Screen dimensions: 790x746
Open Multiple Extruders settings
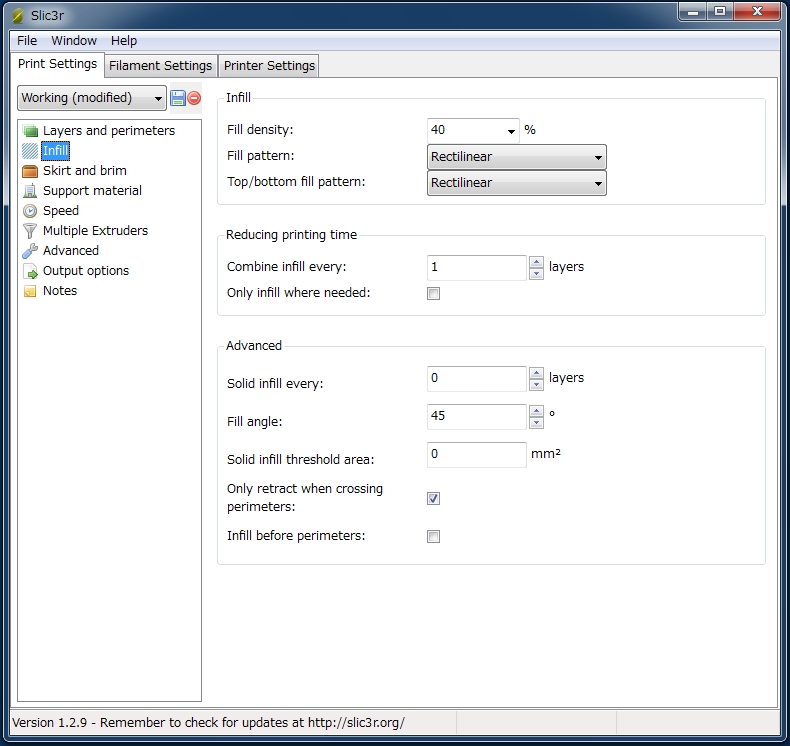click(95, 231)
